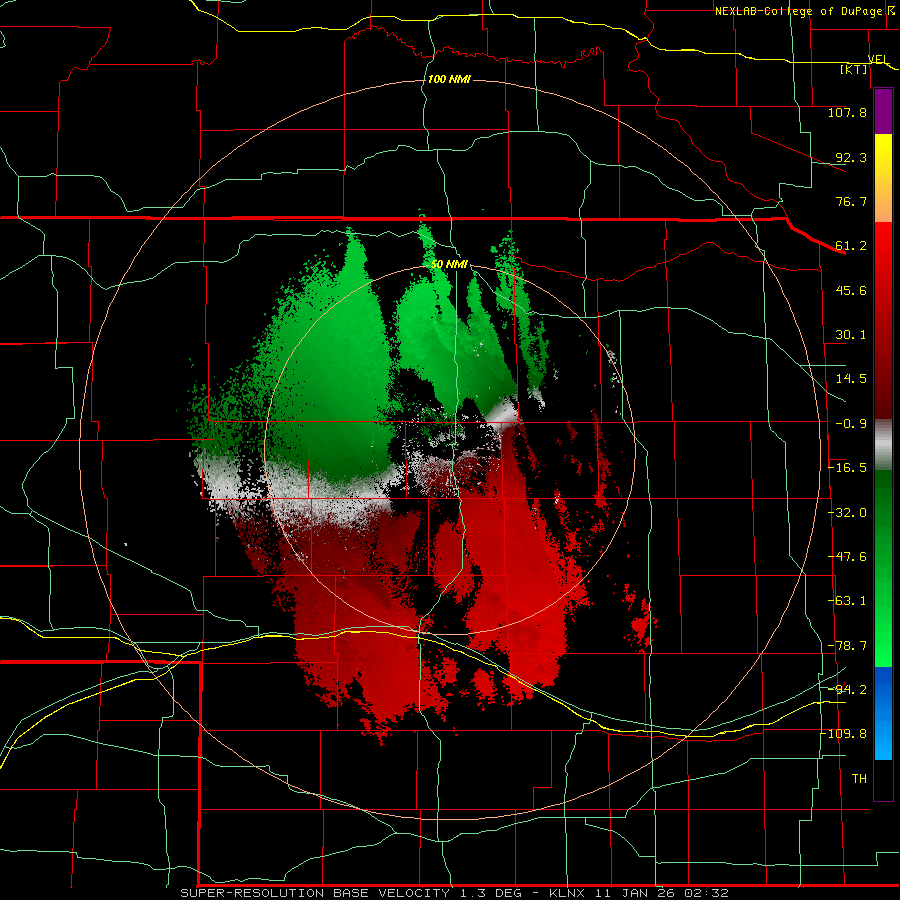Screen dimensions: 900x900
Task: Click the 76.7 scale value
Action: 851,201
